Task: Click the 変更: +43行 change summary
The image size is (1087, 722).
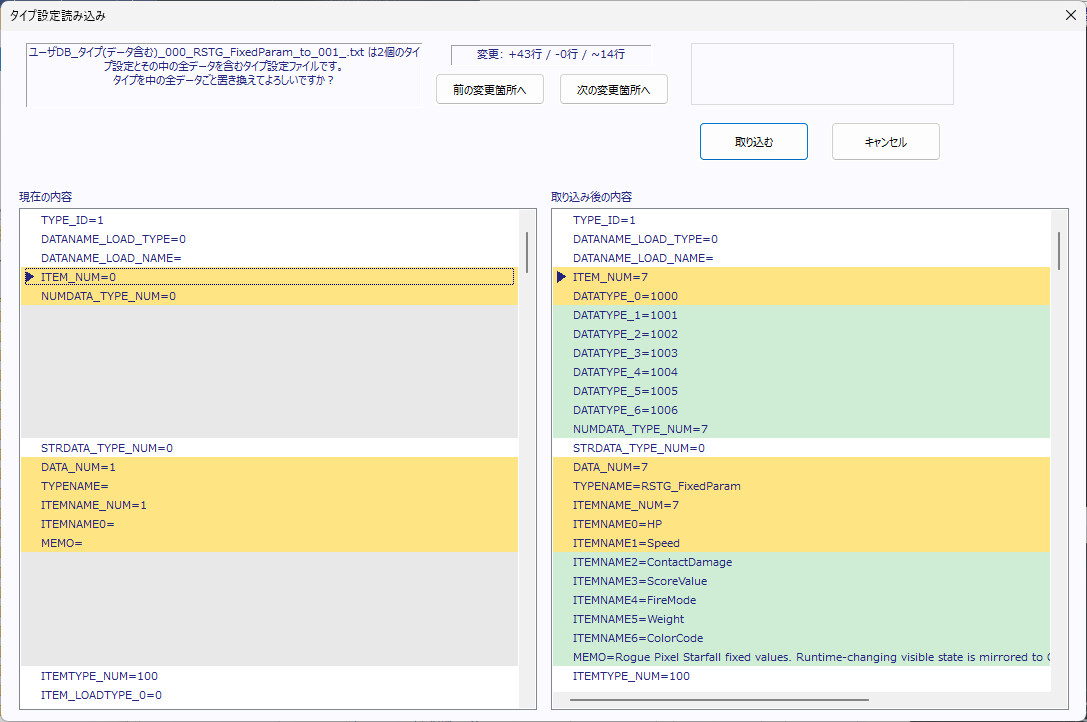Action: pos(551,54)
